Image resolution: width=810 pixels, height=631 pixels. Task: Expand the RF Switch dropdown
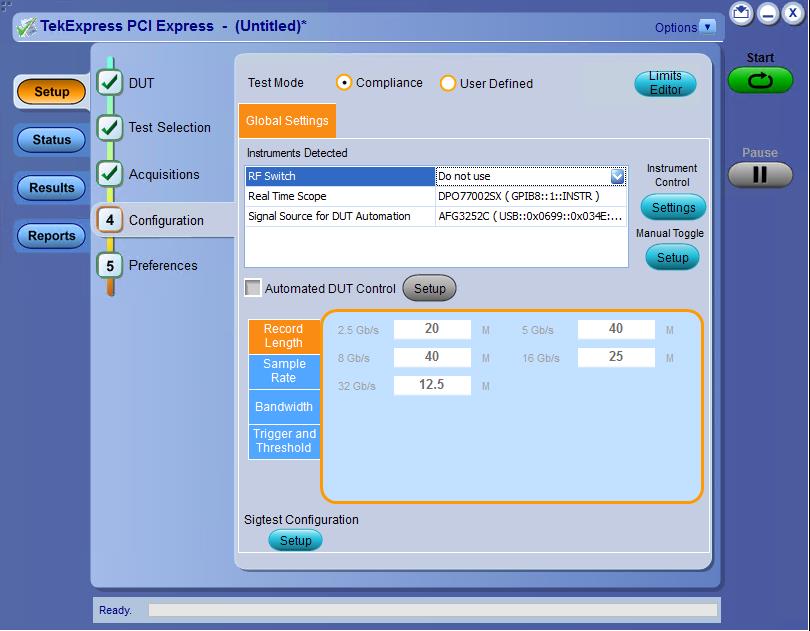(617, 176)
